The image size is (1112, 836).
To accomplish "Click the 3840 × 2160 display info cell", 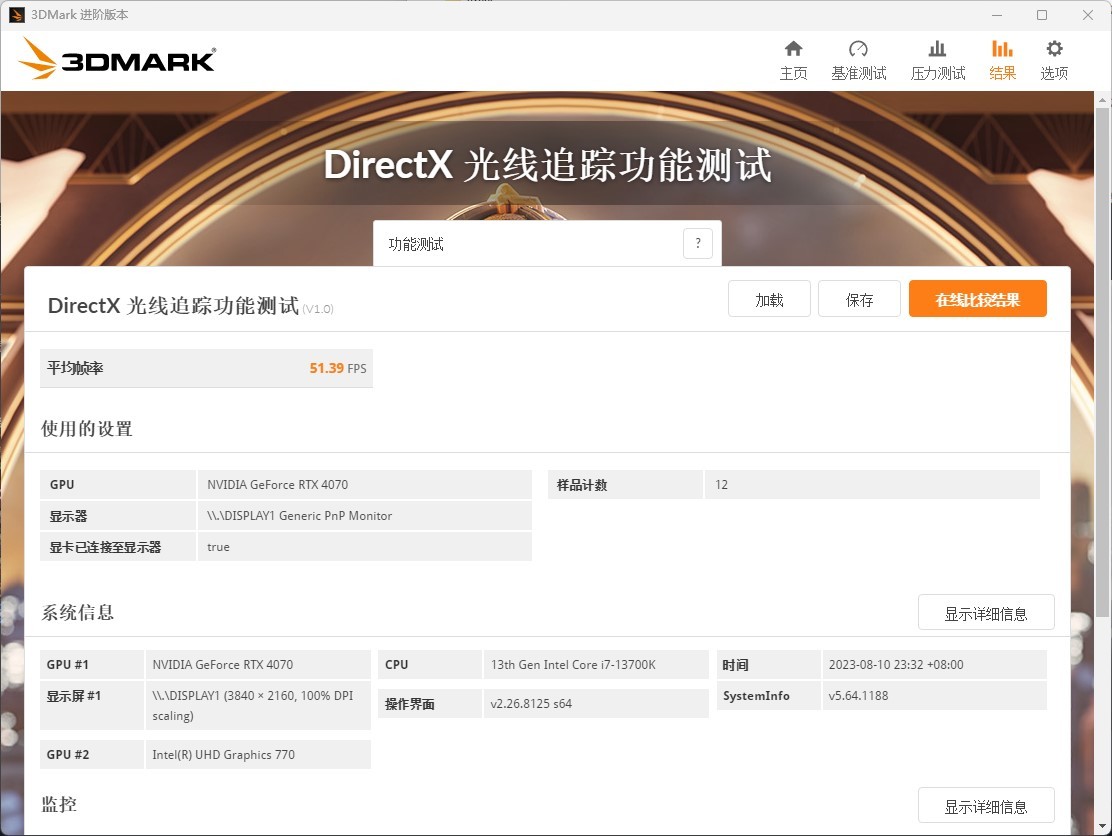I will tap(258, 706).
